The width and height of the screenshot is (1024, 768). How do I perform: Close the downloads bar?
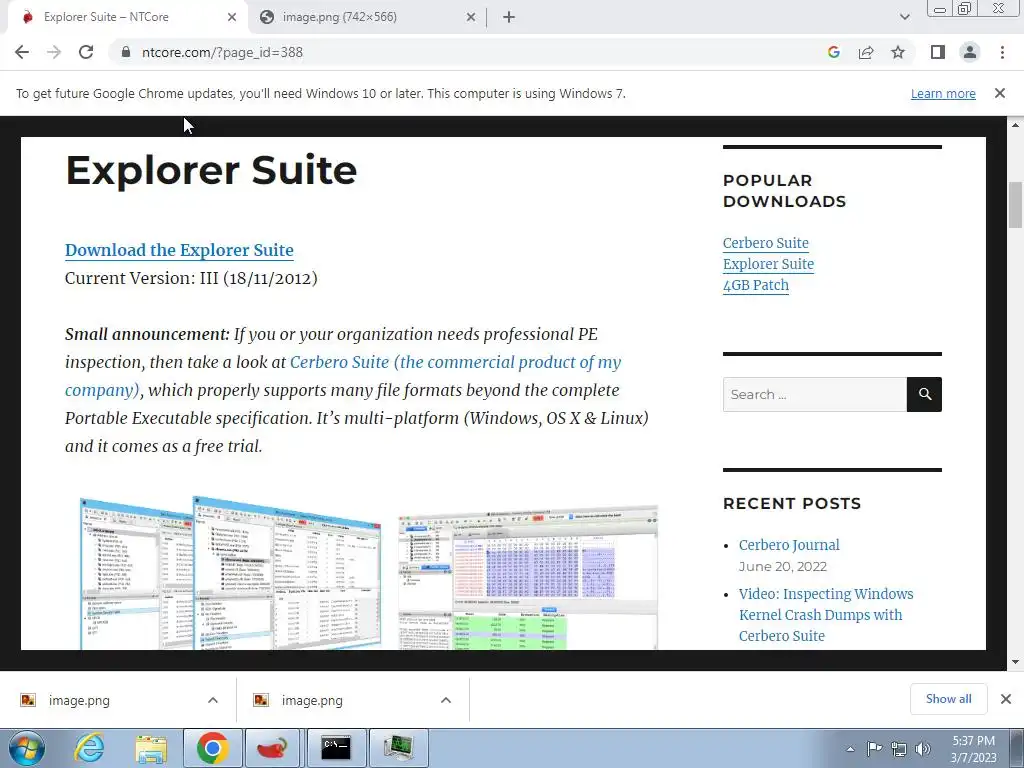tap(1006, 699)
